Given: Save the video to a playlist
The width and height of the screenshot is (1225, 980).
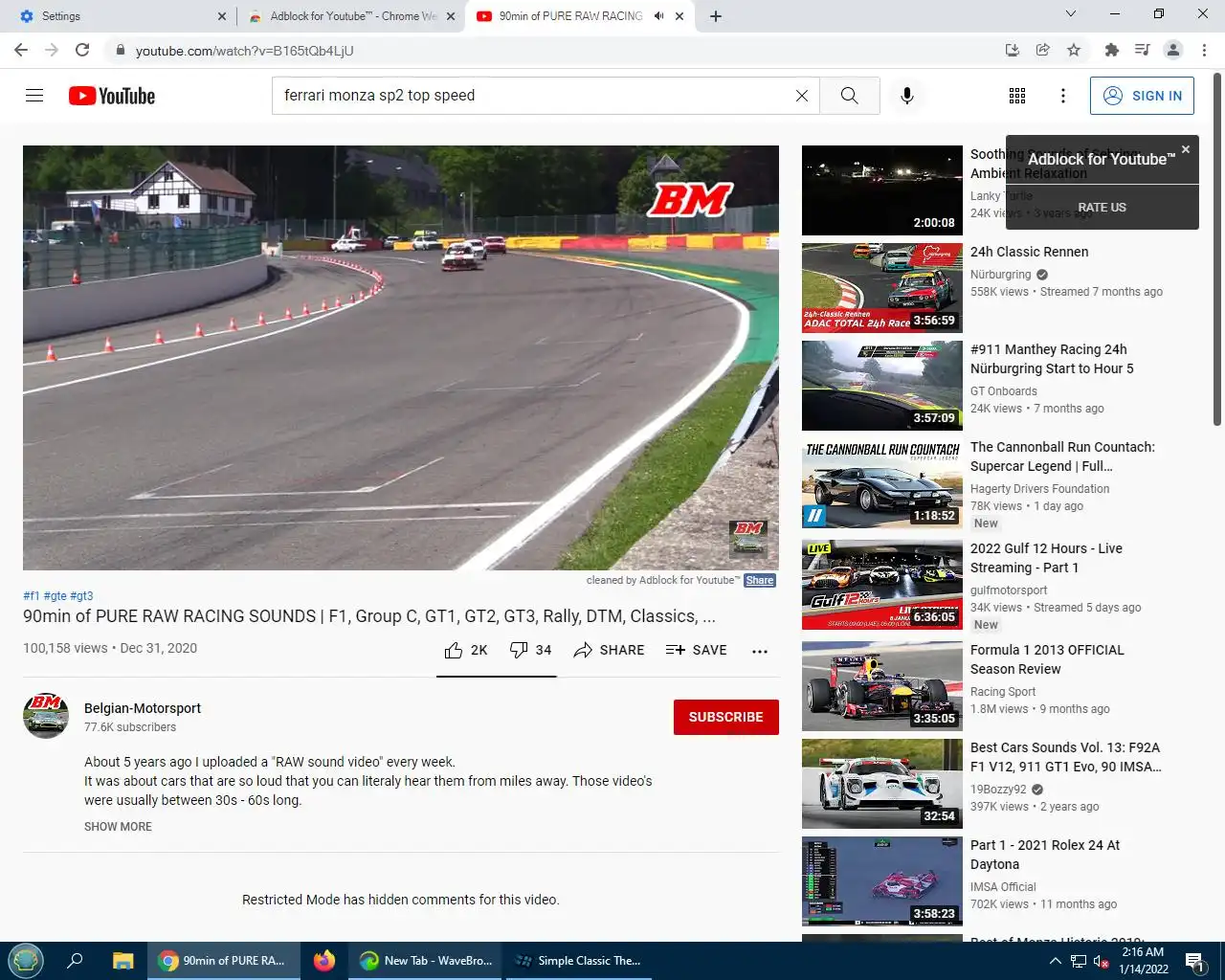Looking at the screenshot, I should coord(697,651).
